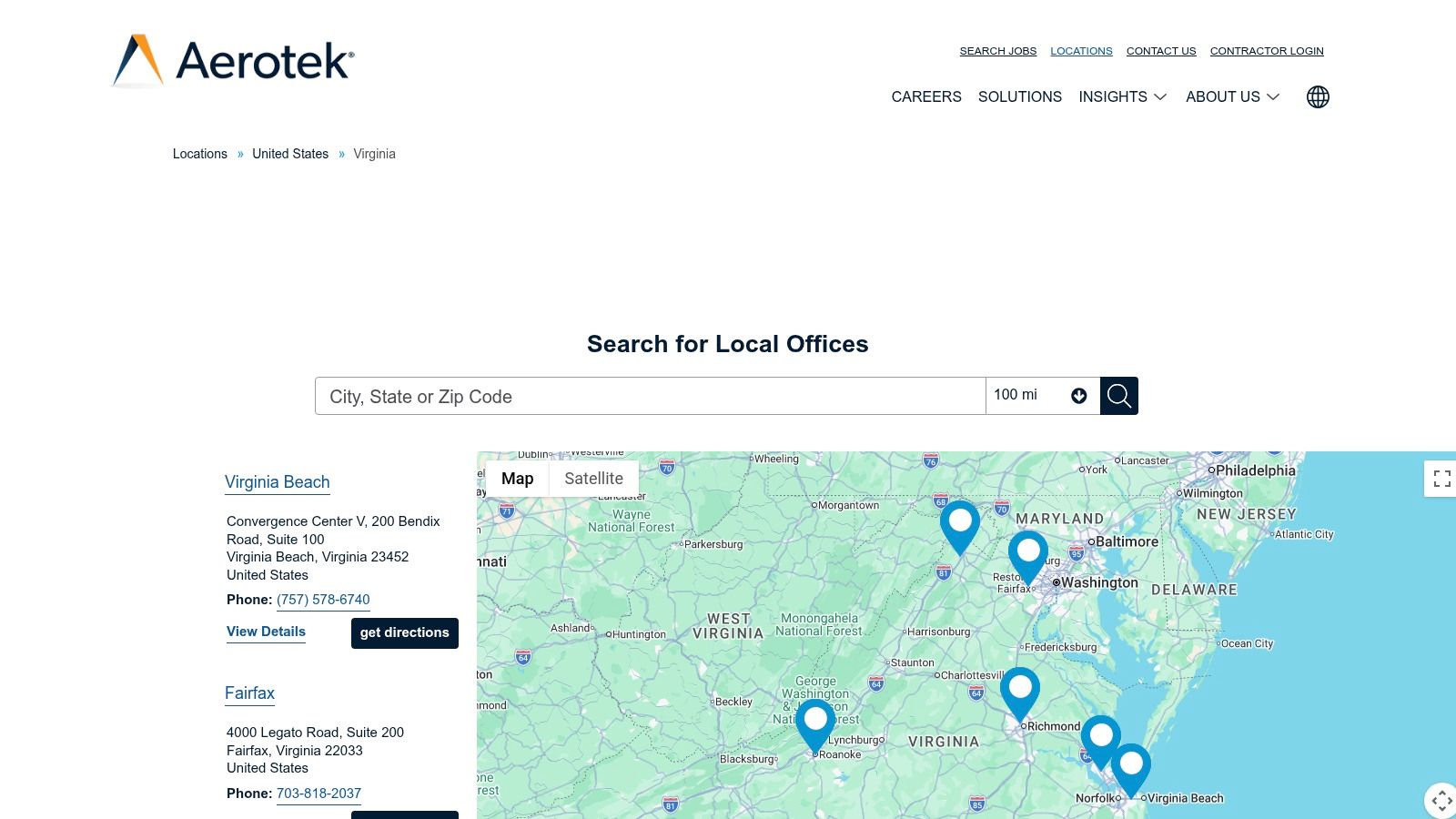
Task: Expand the About Us menu chevron
Action: [x=1273, y=97]
